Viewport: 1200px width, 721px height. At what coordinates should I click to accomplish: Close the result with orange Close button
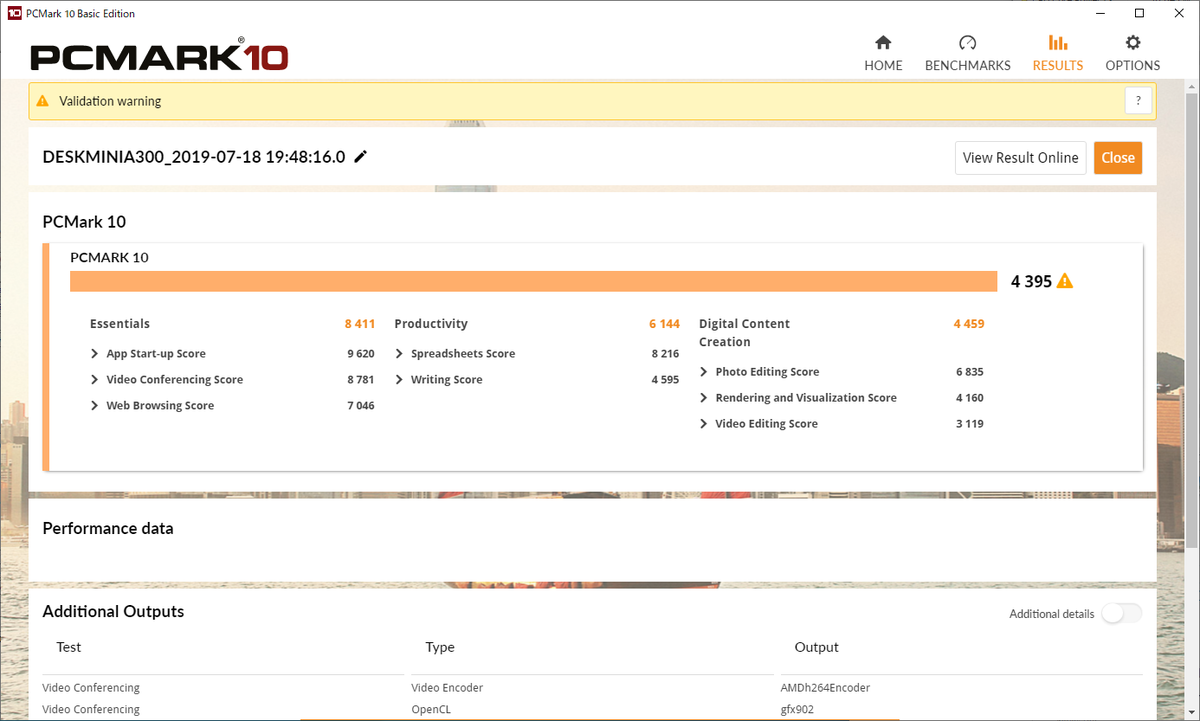1118,157
